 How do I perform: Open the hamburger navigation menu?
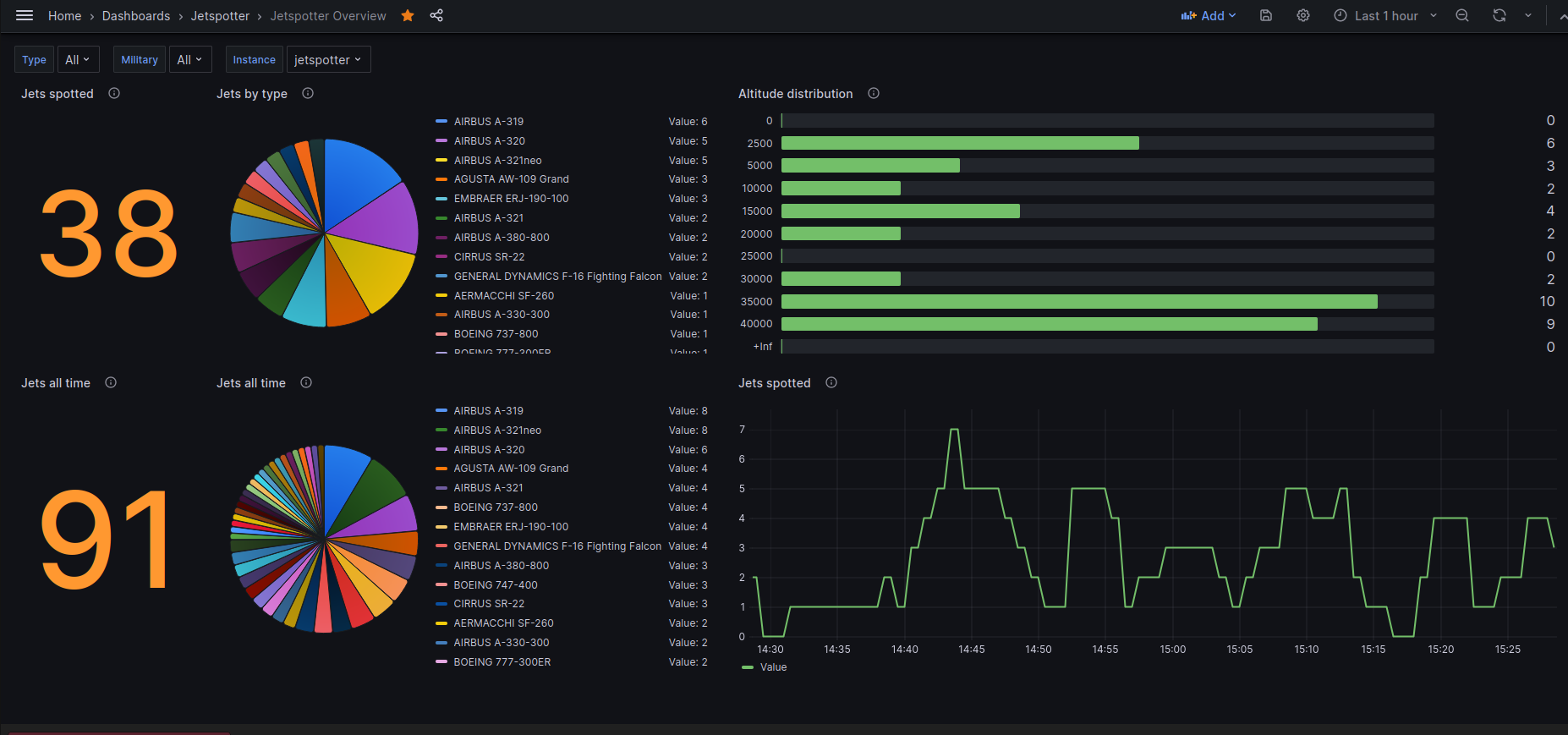(x=25, y=16)
